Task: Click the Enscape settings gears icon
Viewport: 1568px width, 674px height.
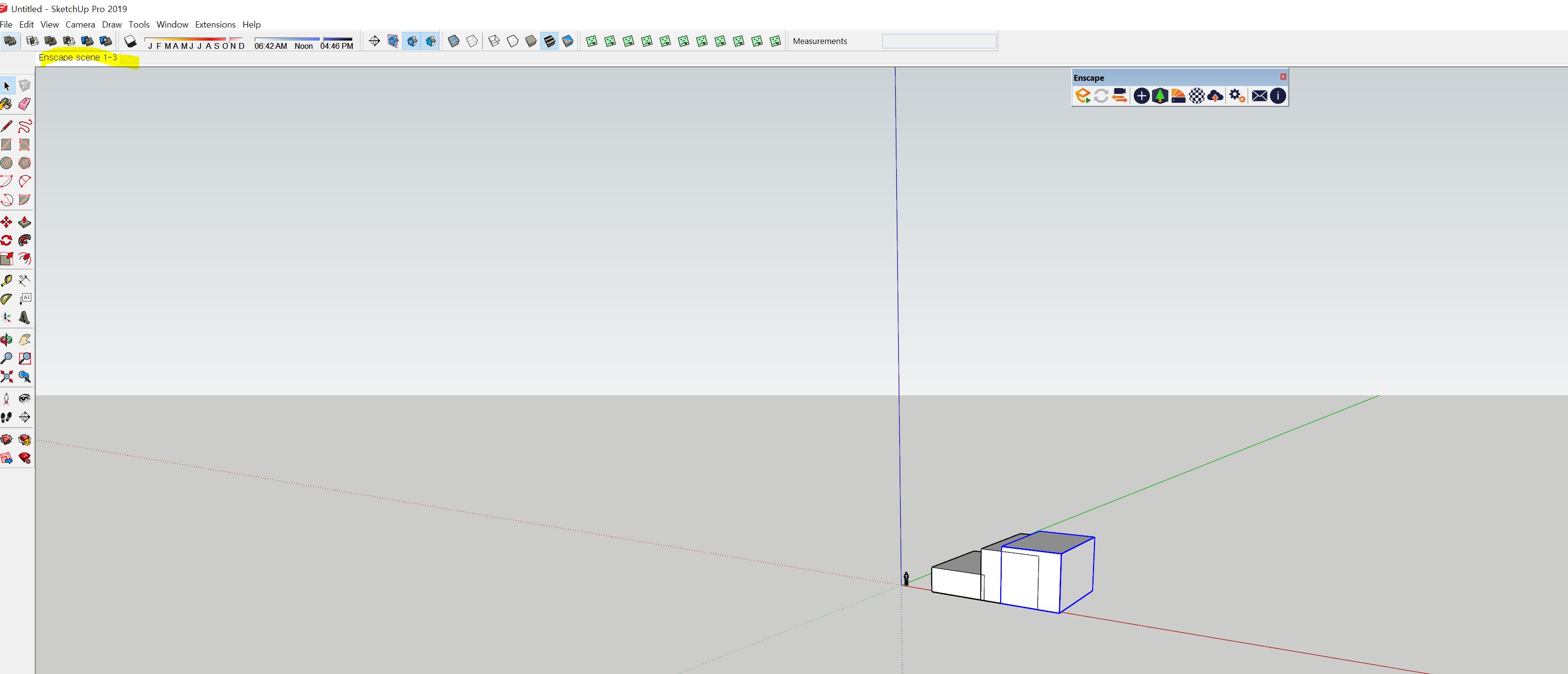Action: click(x=1237, y=96)
